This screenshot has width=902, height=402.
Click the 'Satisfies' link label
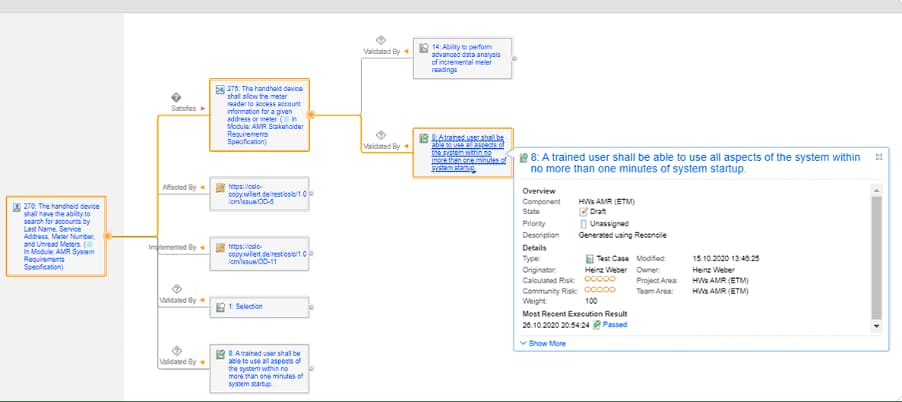[x=183, y=108]
